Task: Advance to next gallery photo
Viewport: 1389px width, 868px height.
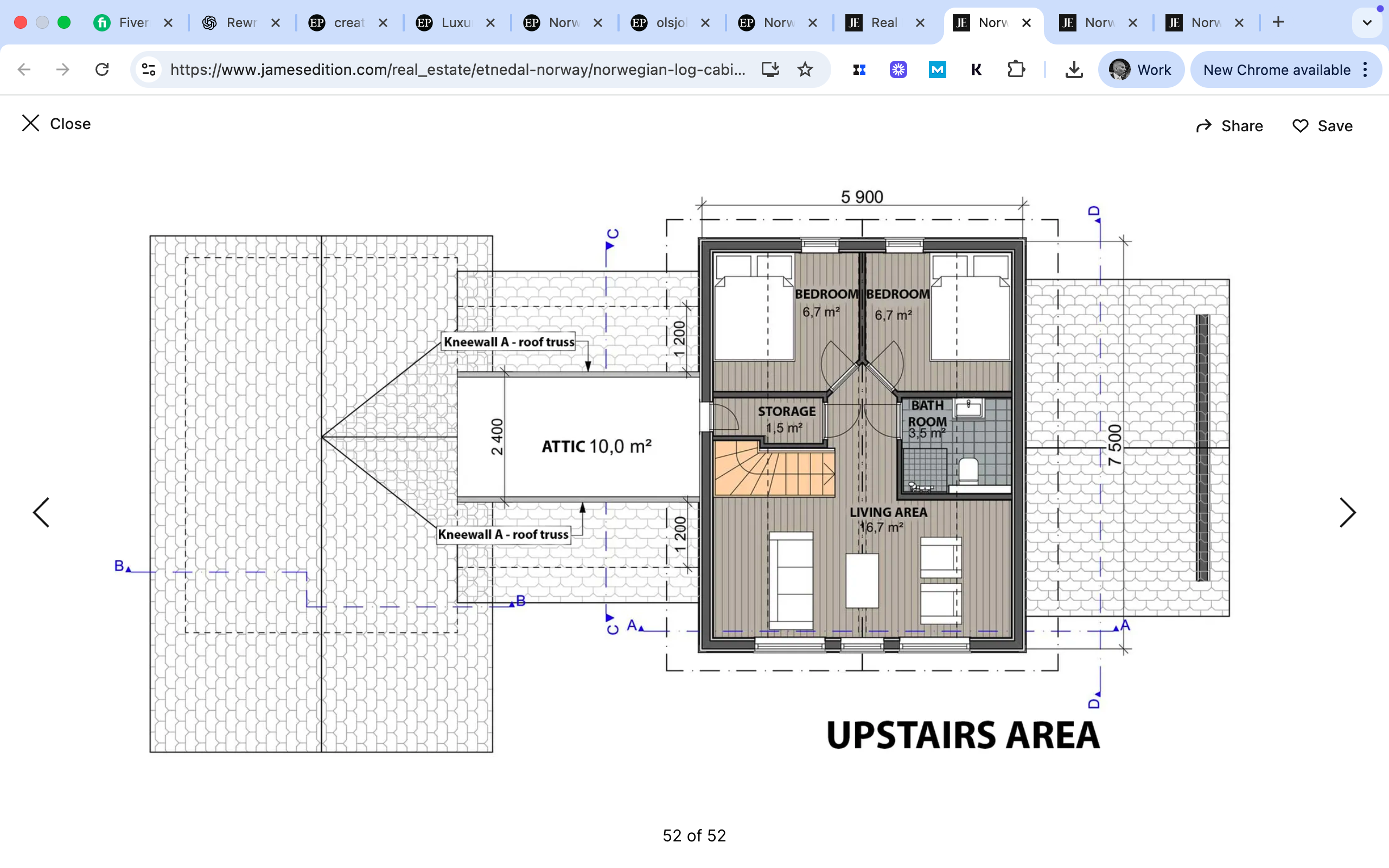Action: point(1347,512)
